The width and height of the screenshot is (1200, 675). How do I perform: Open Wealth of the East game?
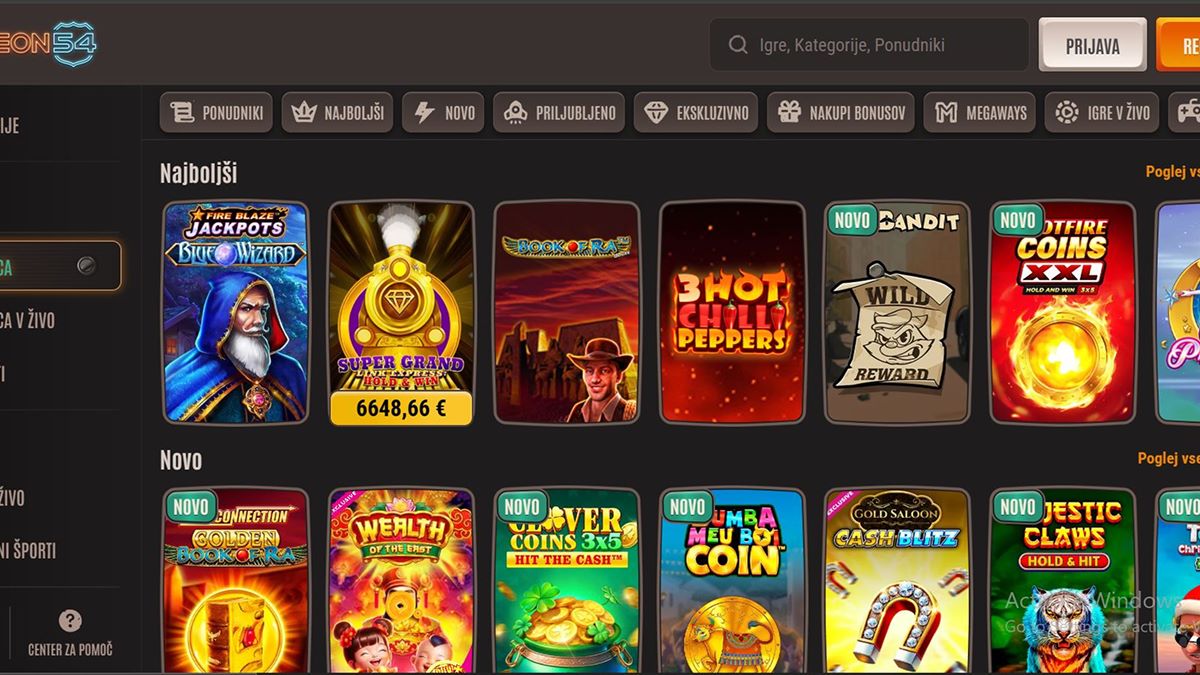tap(401, 581)
